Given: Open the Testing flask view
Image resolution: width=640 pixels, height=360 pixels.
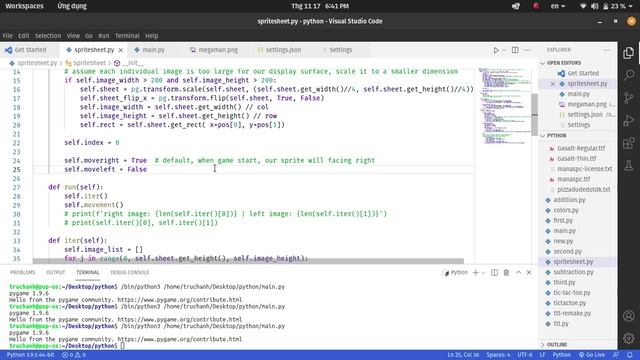Looking at the screenshot, I should tap(629, 165).
